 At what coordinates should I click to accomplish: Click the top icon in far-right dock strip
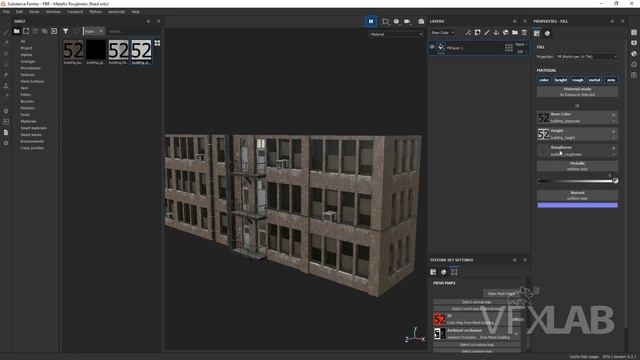pyautogui.click(x=634, y=32)
